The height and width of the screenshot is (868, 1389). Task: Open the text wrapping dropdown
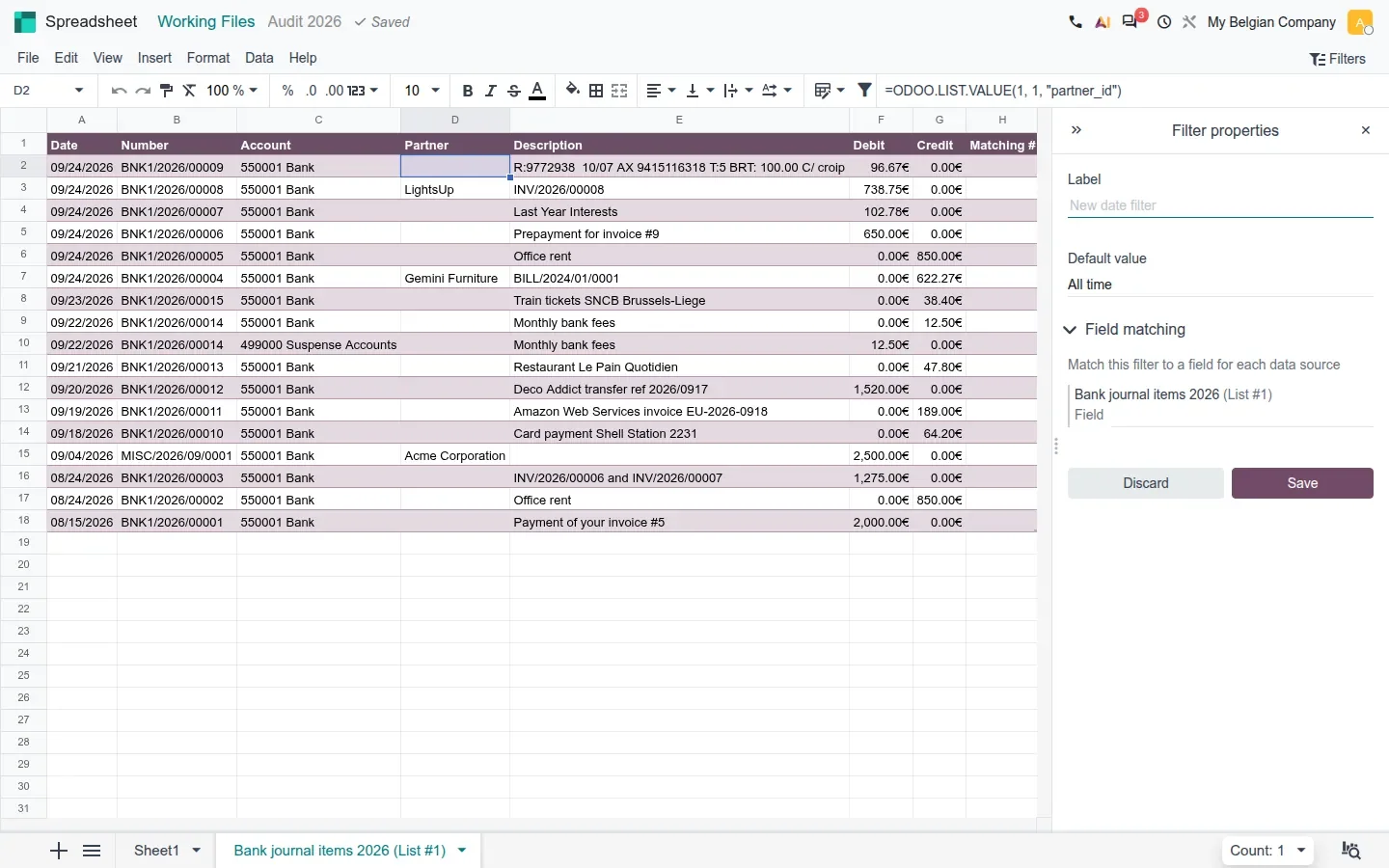(738, 91)
